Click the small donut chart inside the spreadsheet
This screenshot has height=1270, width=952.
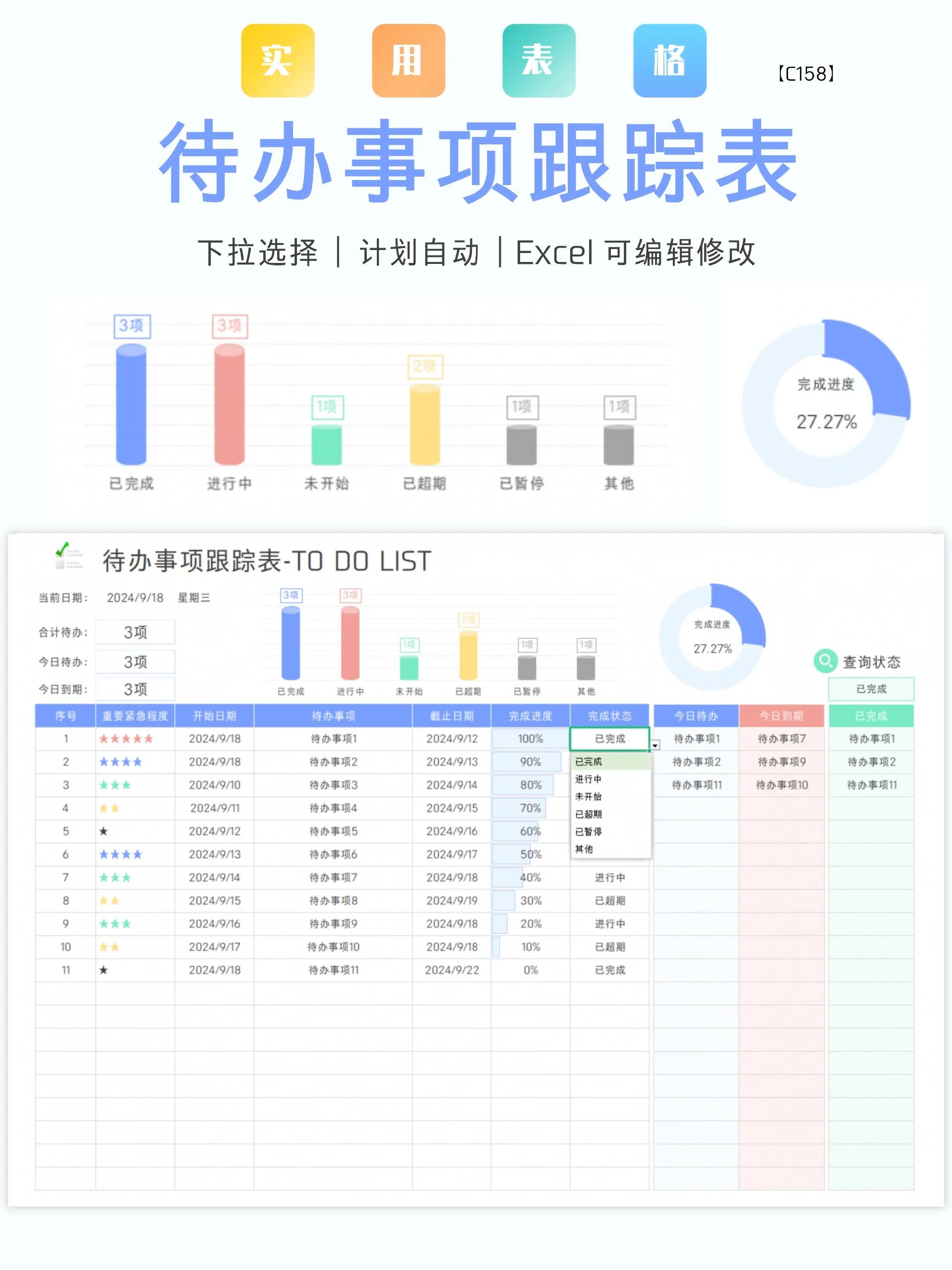tap(712, 636)
